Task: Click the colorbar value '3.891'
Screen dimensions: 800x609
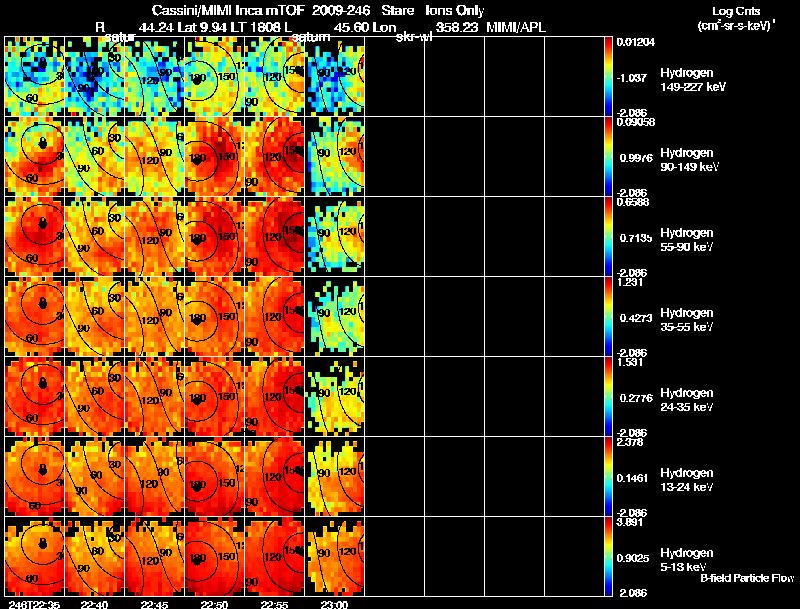Action: click(630, 522)
